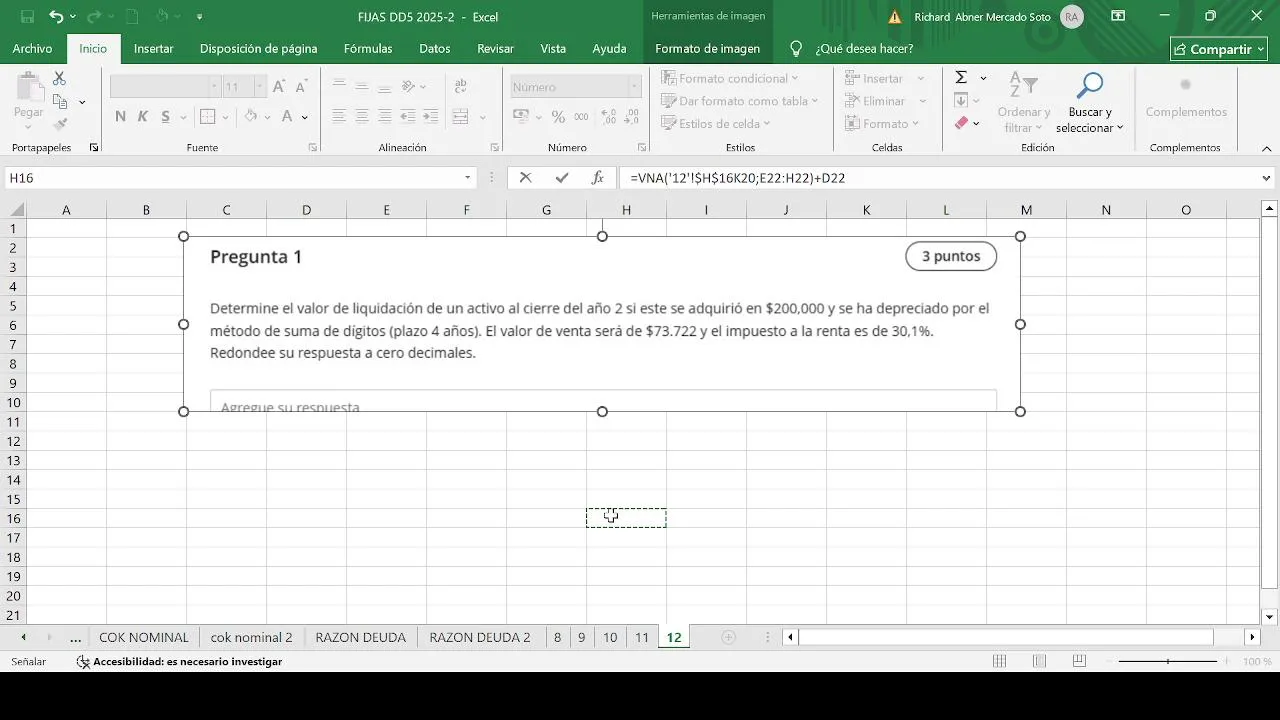Image resolution: width=1280 pixels, height=720 pixels.
Task: Click the lightbulb ¿Qué desea hacer? icon
Action: click(796, 48)
